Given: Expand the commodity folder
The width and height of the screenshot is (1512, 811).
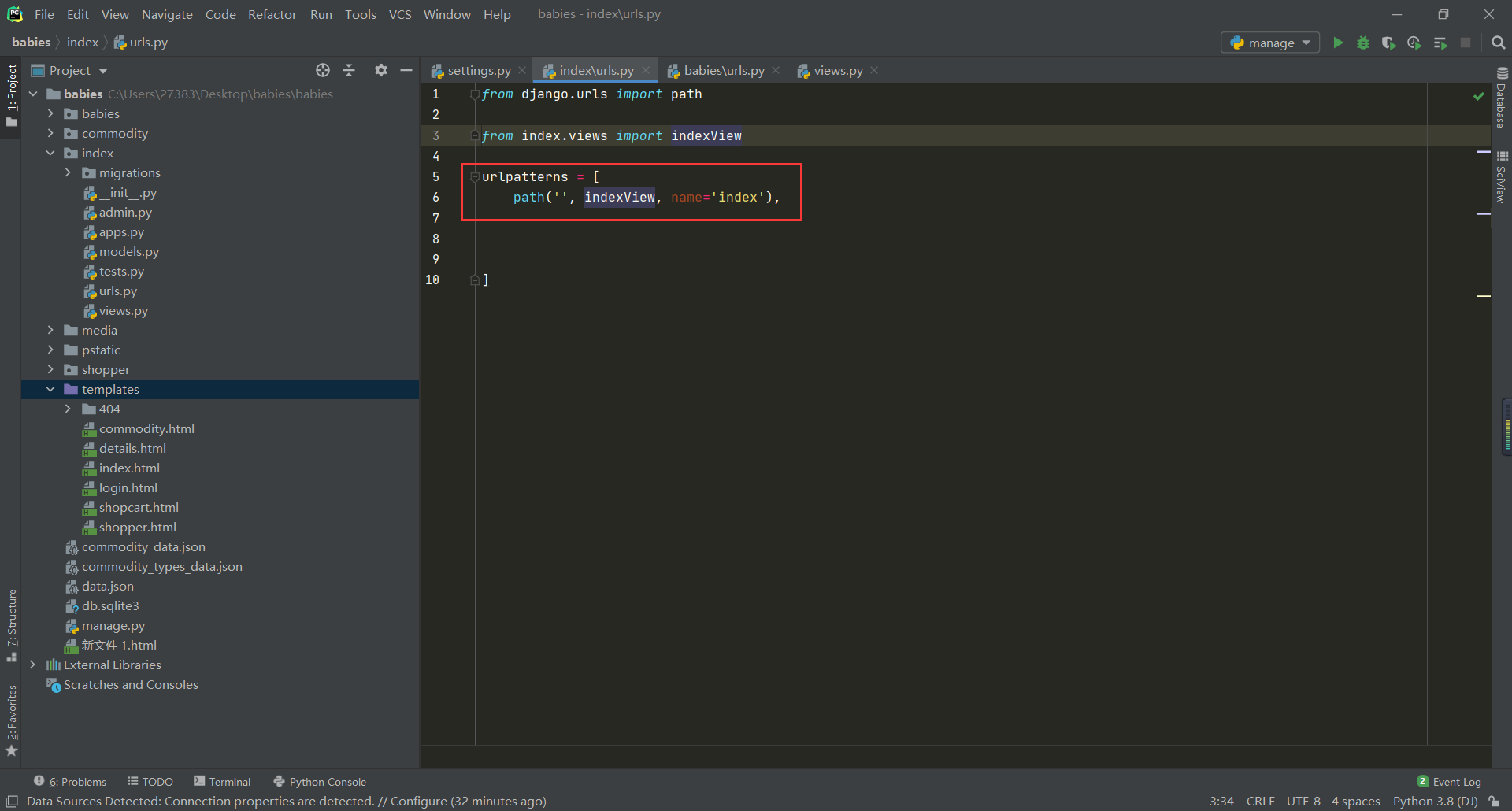Looking at the screenshot, I should [x=50, y=133].
